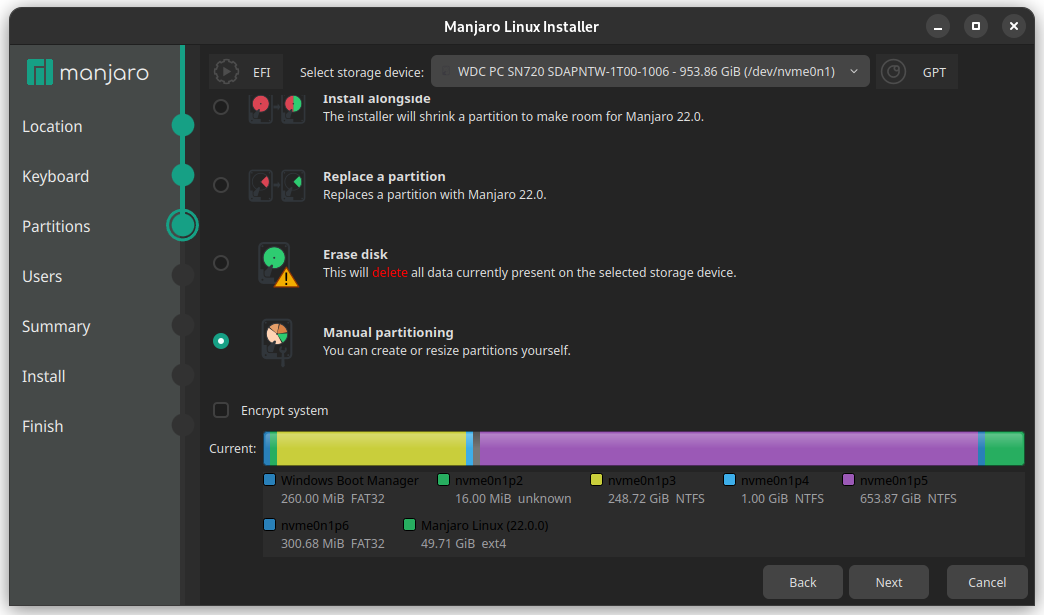This screenshot has width=1044, height=615.
Task: Click the Manjaro logo in sidebar
Action: [x=87, y=73]
